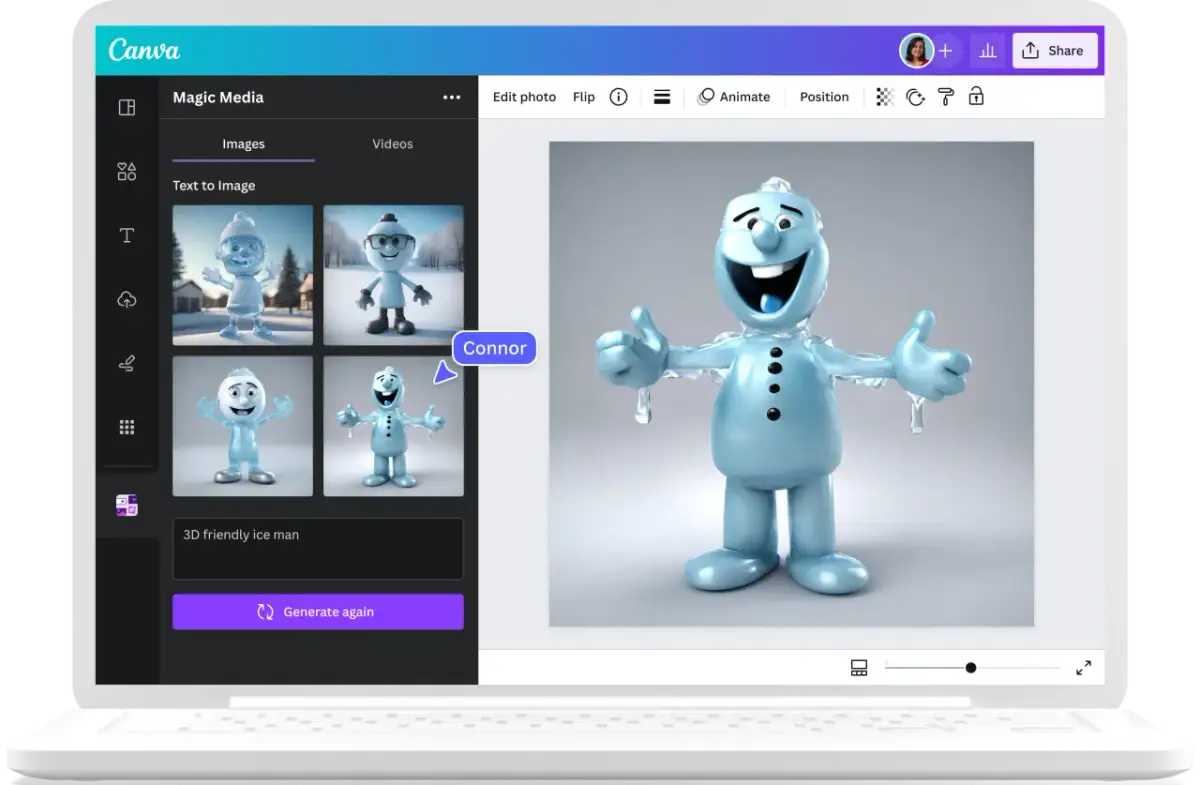Open Magic Media three-dot options menu

pyautogui.click(x=452, y=98)
